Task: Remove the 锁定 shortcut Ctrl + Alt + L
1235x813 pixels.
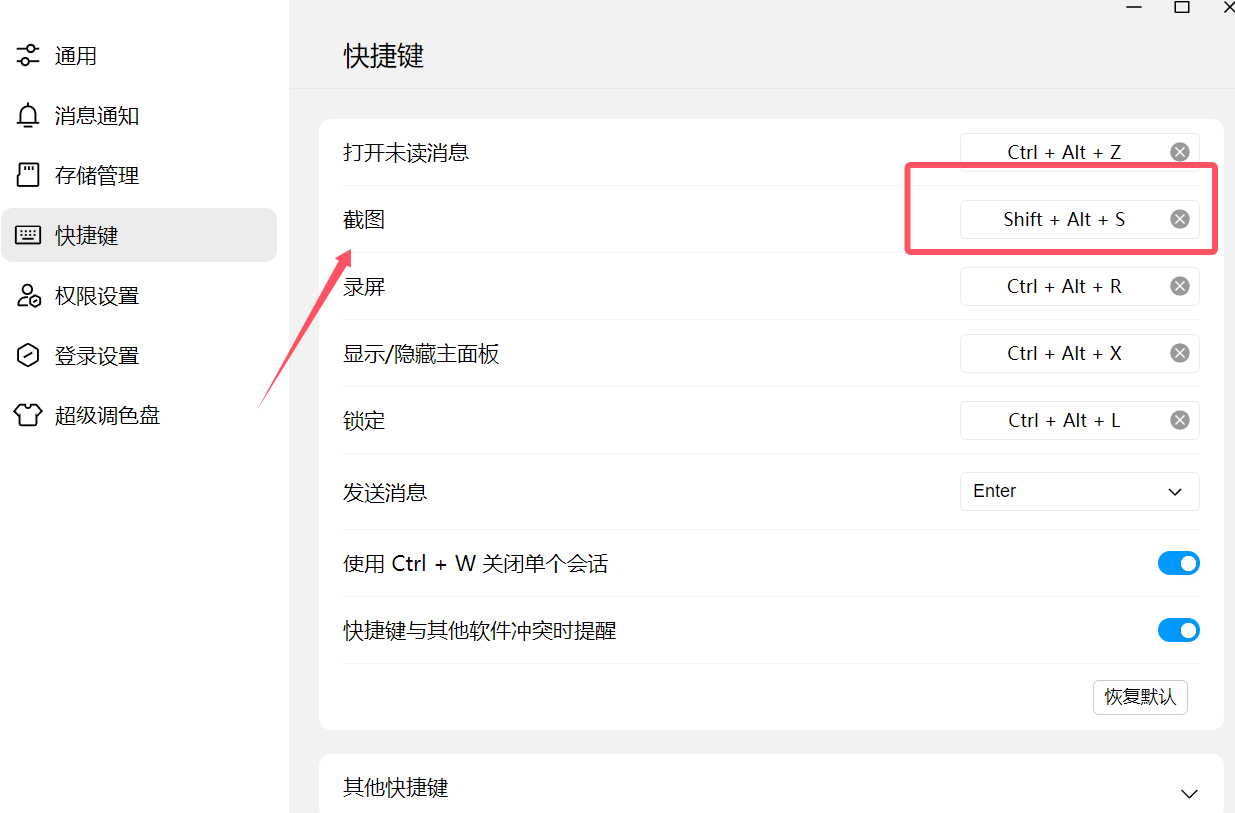Action: (1180, 420)
